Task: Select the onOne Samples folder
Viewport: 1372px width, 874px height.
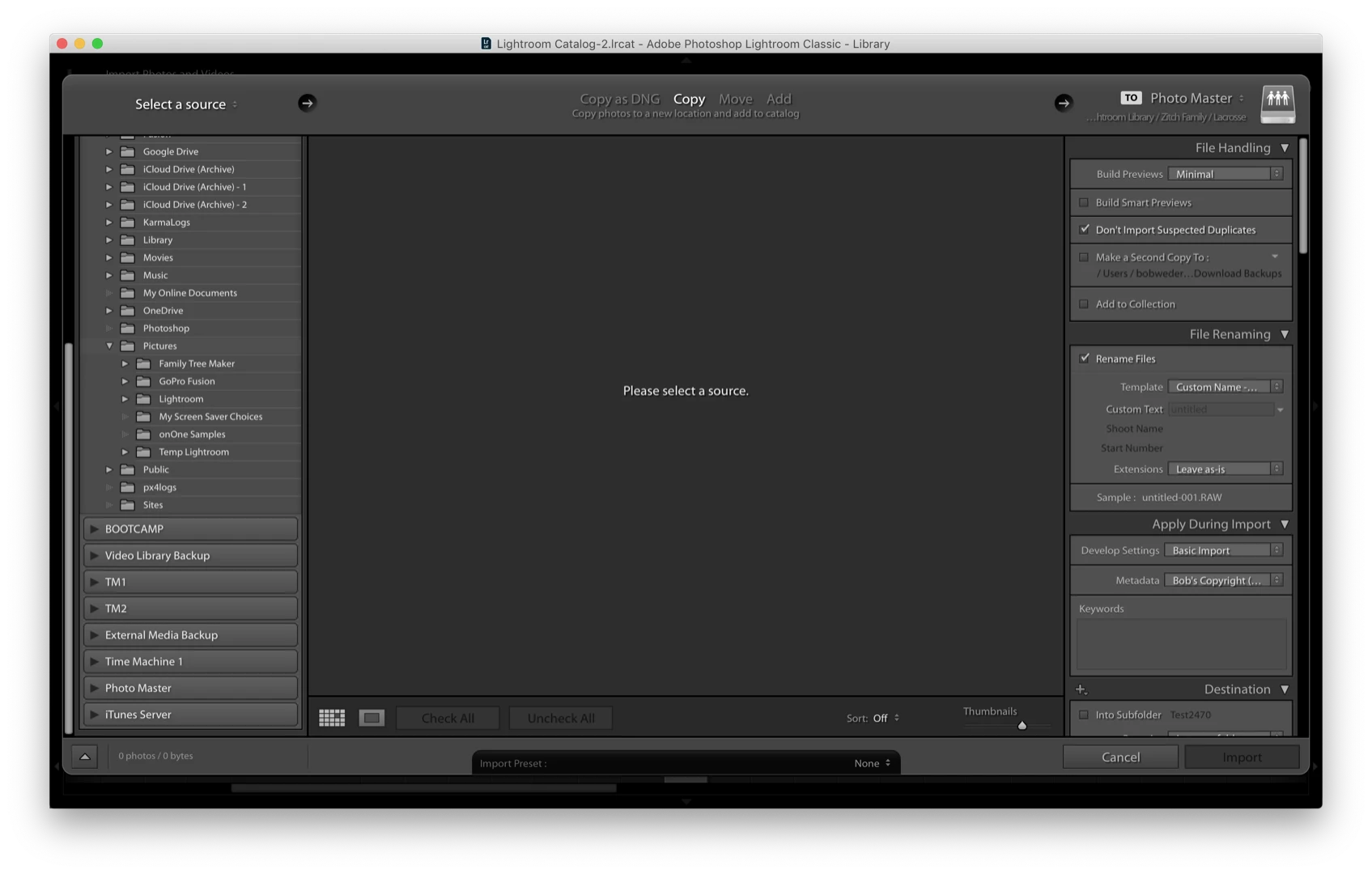Action: pyautogui.click(x=192, y=435)
